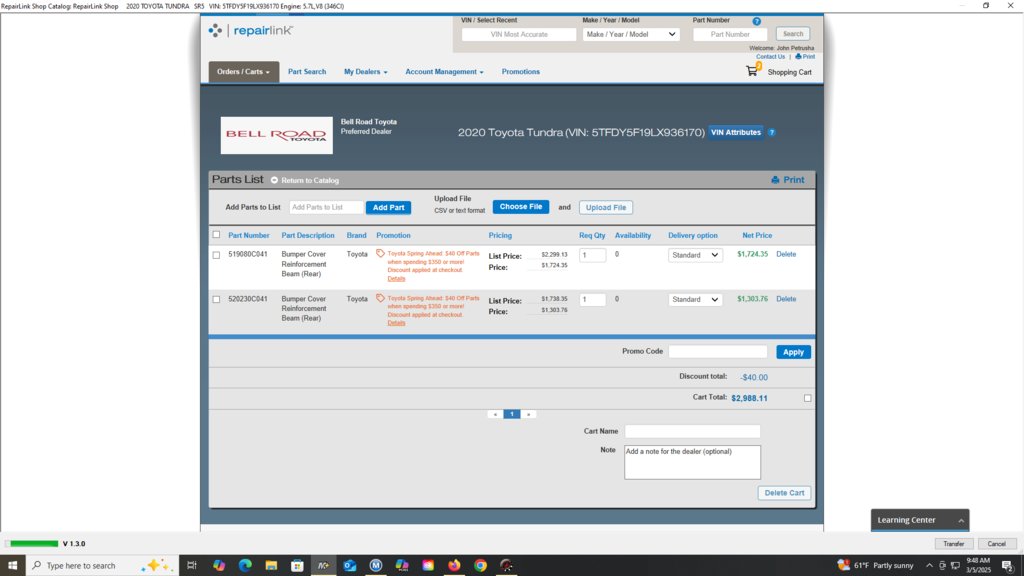Open the My Dealers menu

(x=366, y=72)
